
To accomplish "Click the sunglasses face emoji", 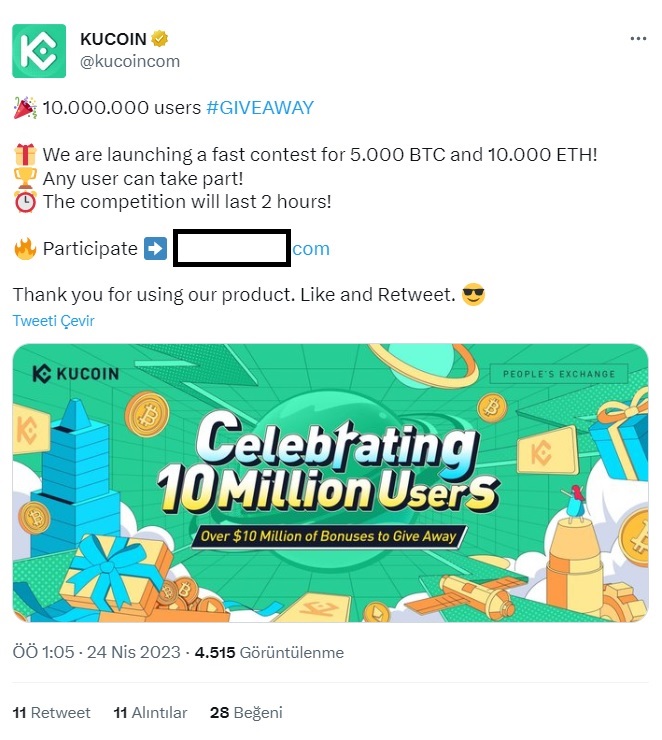I will [x=474, y=296].
